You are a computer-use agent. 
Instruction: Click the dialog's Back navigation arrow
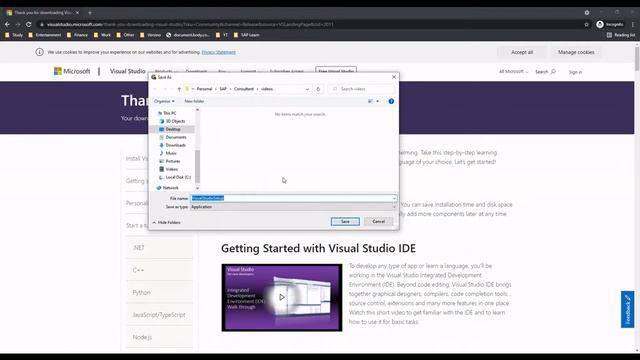pos(155,89)
